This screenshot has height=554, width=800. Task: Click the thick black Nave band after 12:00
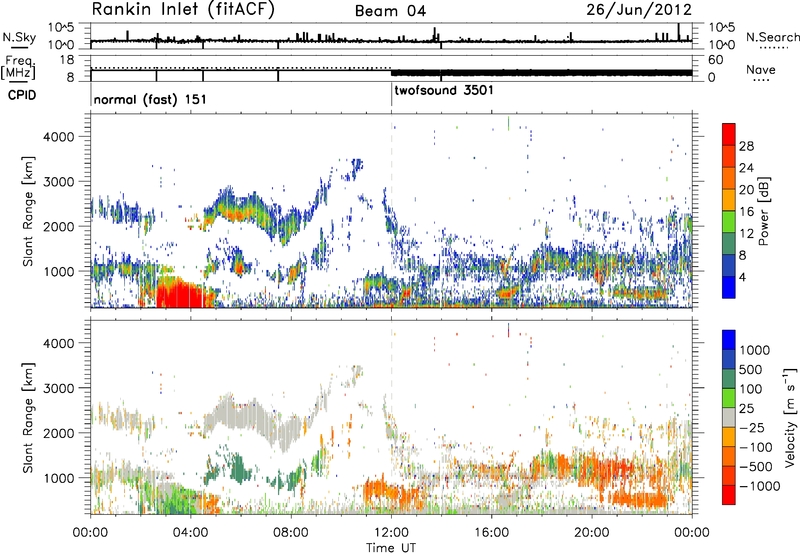541,73
